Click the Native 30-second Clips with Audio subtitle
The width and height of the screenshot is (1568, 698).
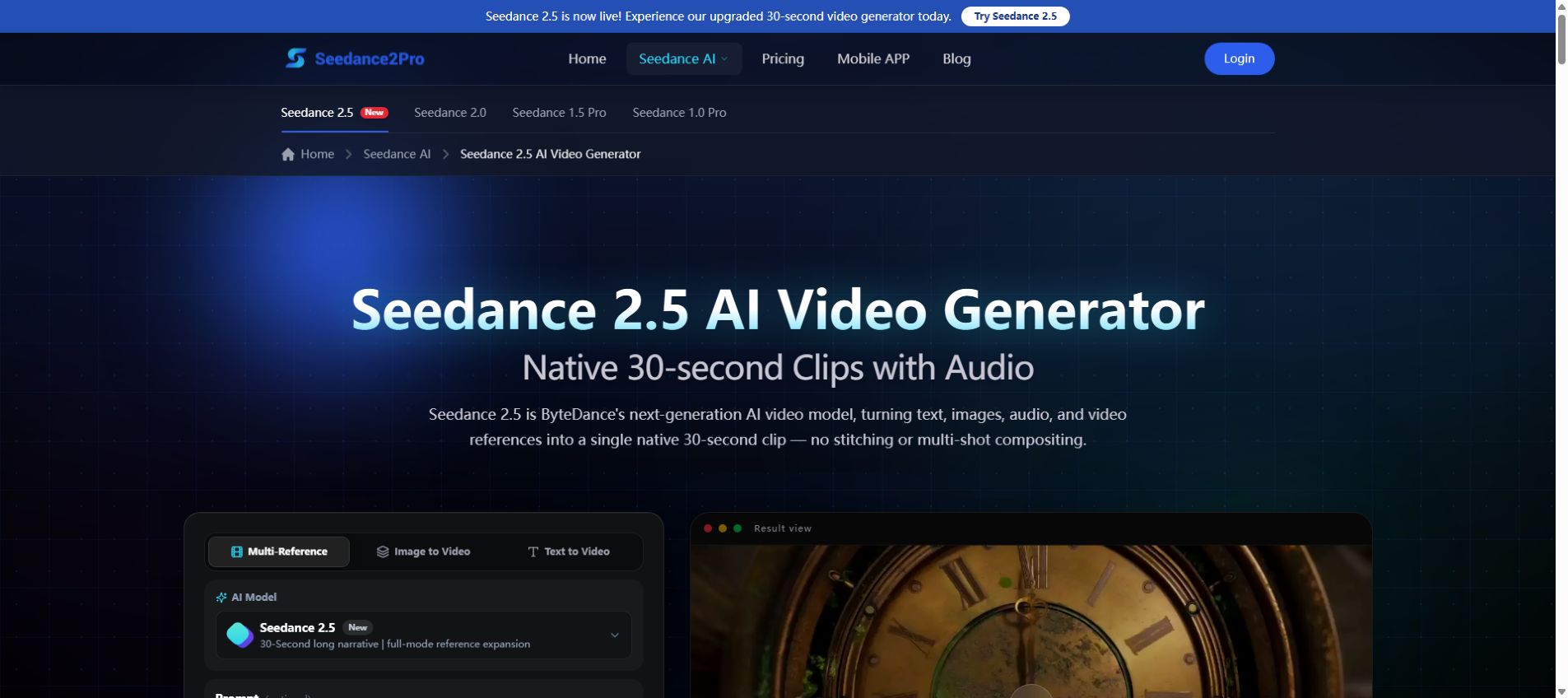[778, 367]
